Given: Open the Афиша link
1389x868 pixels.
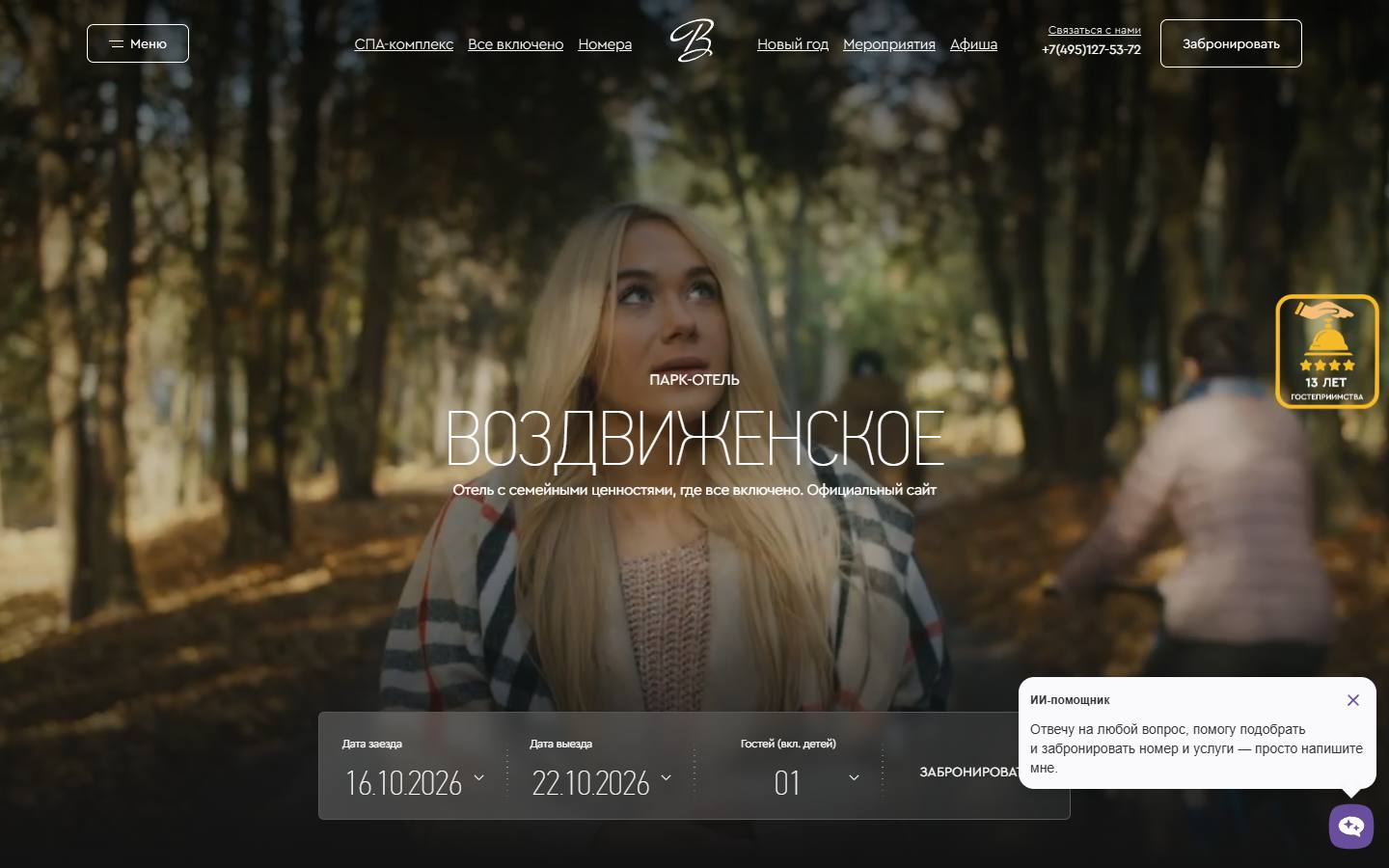Looking at the screenshot, I should click(x=973, y=44).
